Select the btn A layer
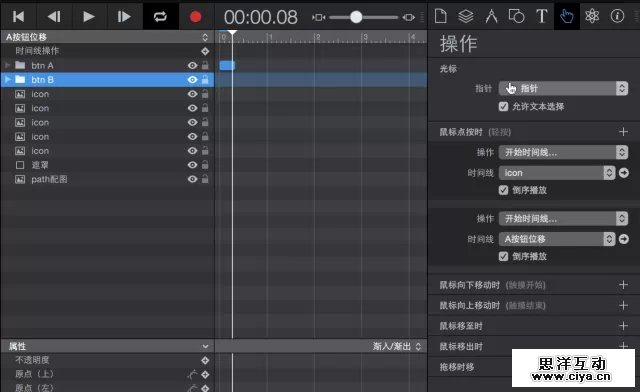The height and width of the screenshot is (392, 640). 42,65
